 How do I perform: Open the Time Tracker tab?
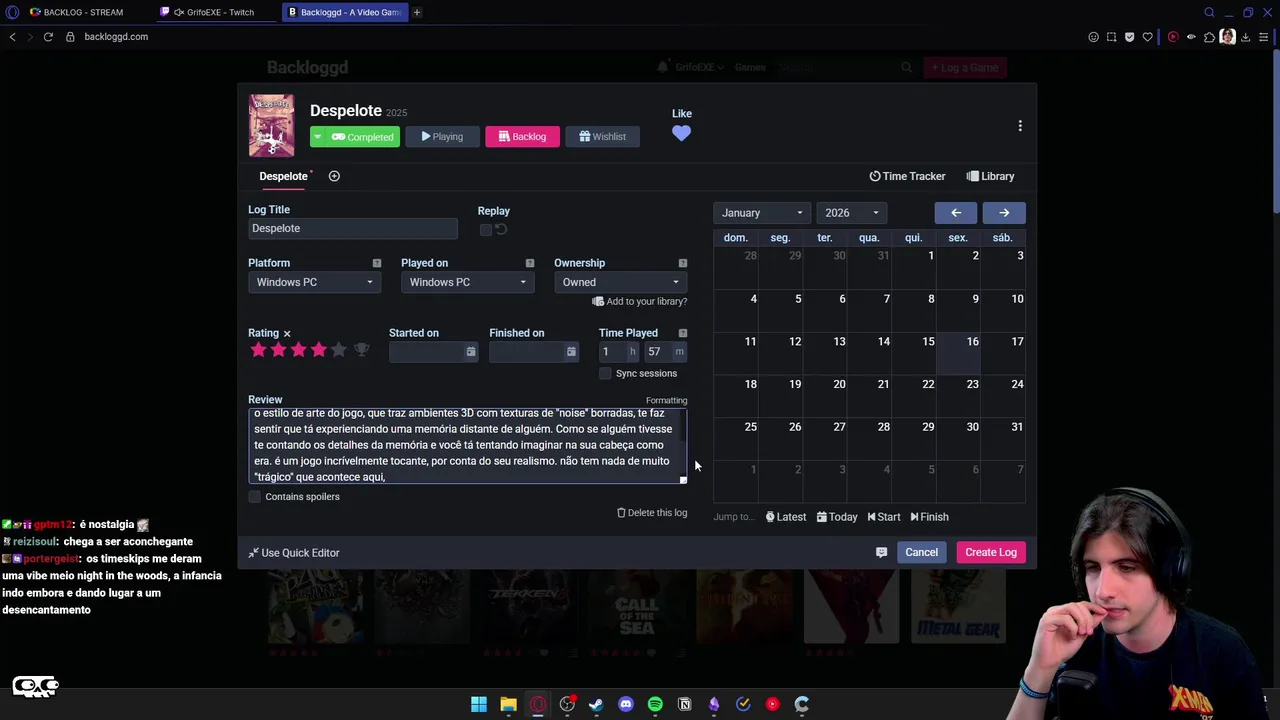(907, 176)
